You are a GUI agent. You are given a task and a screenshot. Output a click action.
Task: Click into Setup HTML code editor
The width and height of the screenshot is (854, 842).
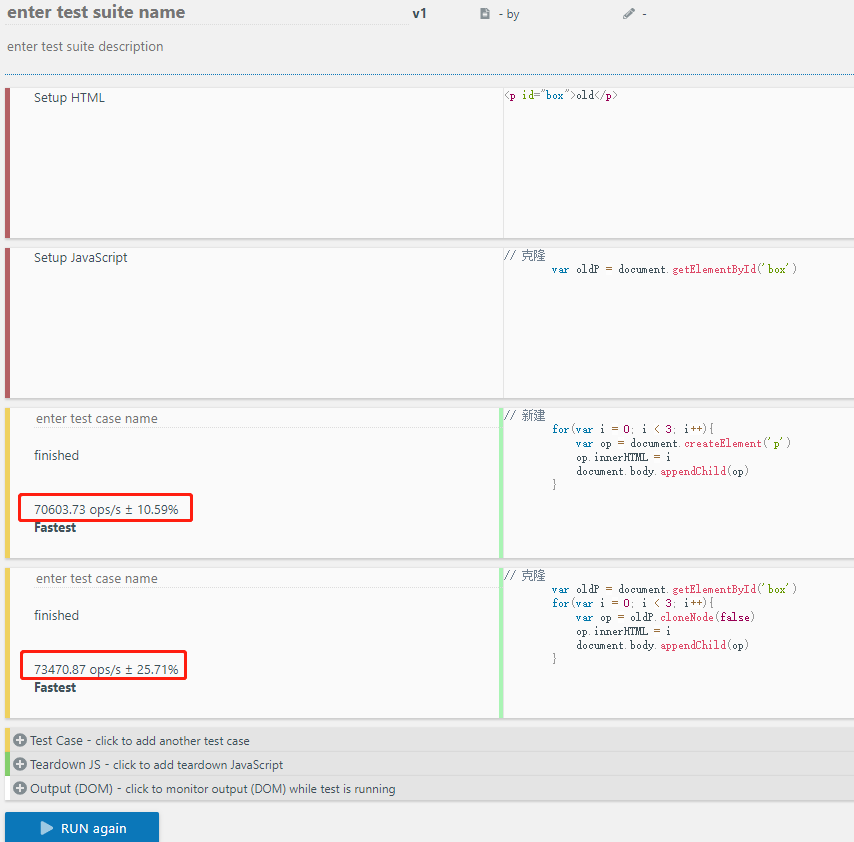click(679, 163)
